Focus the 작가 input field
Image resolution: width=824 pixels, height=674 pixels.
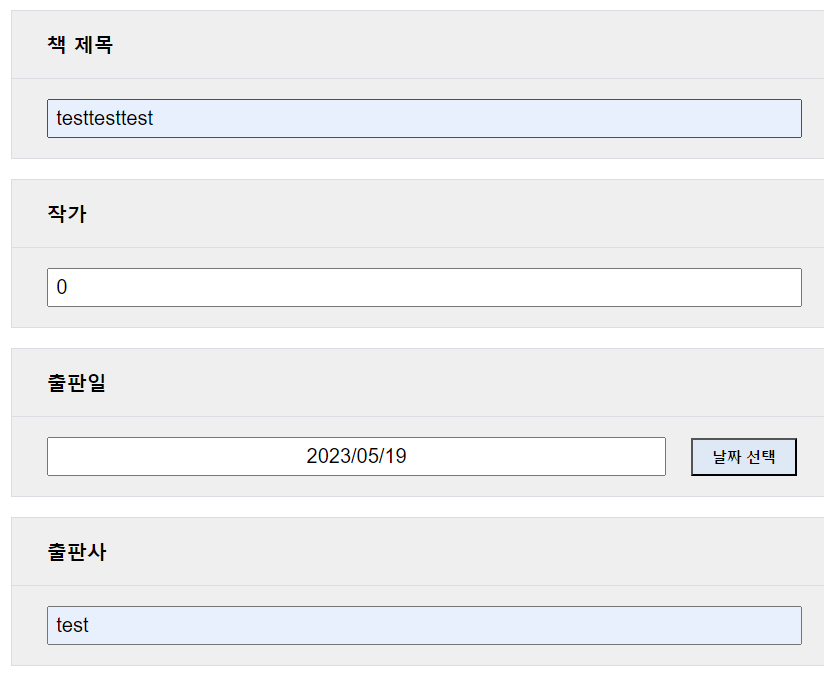point(424,287)
